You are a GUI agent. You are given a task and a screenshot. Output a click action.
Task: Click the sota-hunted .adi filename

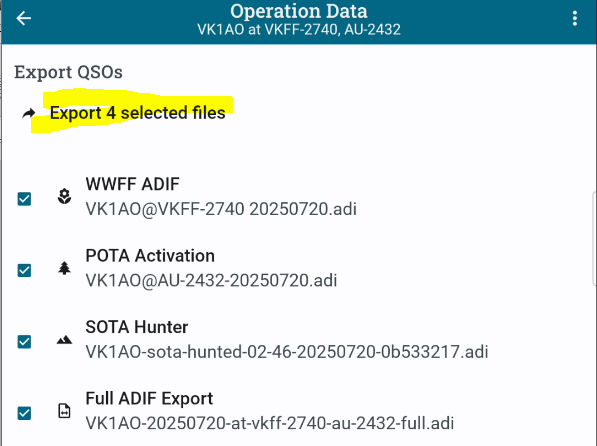coord(287,352)
